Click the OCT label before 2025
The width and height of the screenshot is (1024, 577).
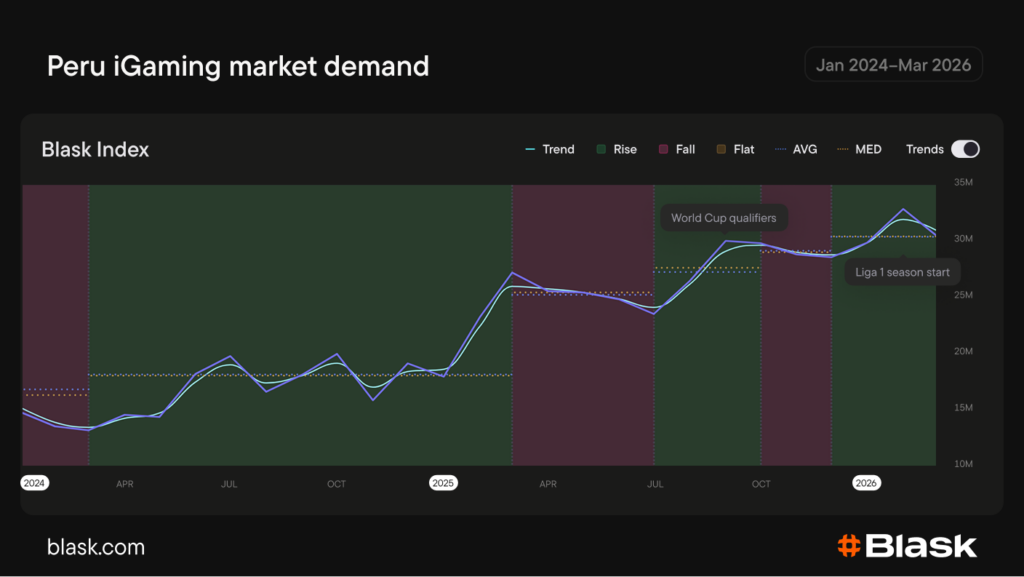click(336, 484)
